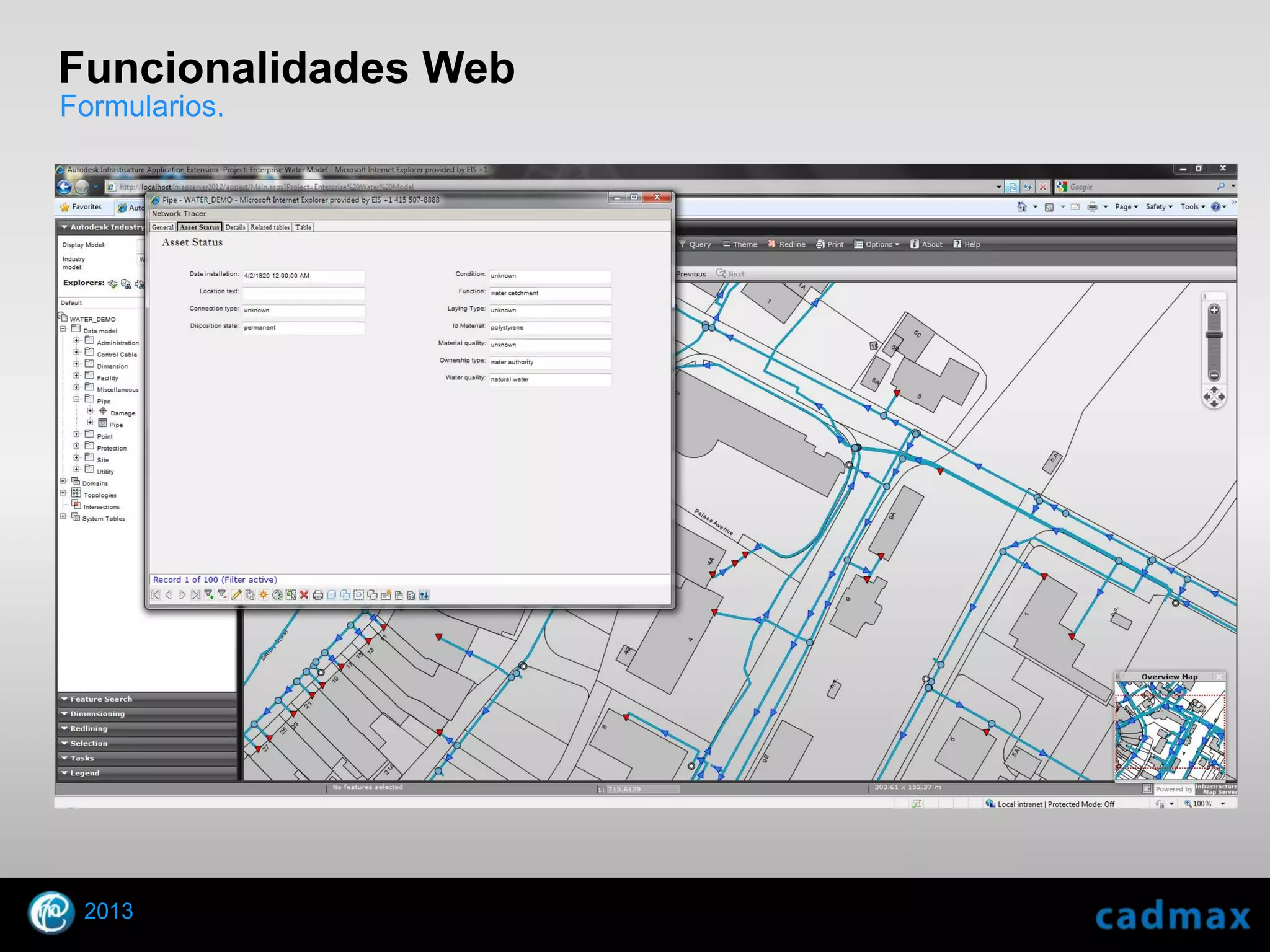Click the Favorites button
1270x952 pixels.
click(x=81, y=207)
